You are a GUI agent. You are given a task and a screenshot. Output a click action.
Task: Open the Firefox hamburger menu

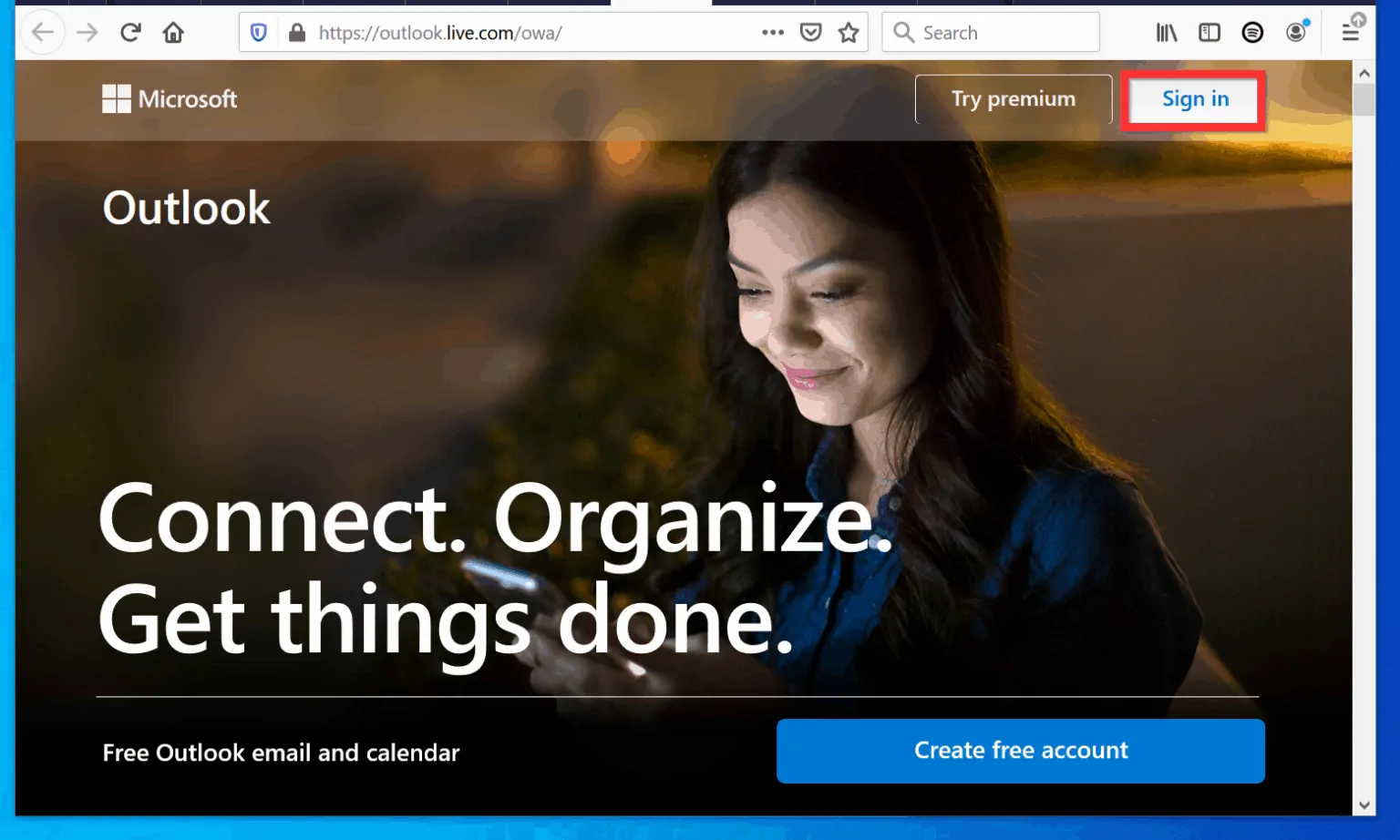tap(1351, 33)
